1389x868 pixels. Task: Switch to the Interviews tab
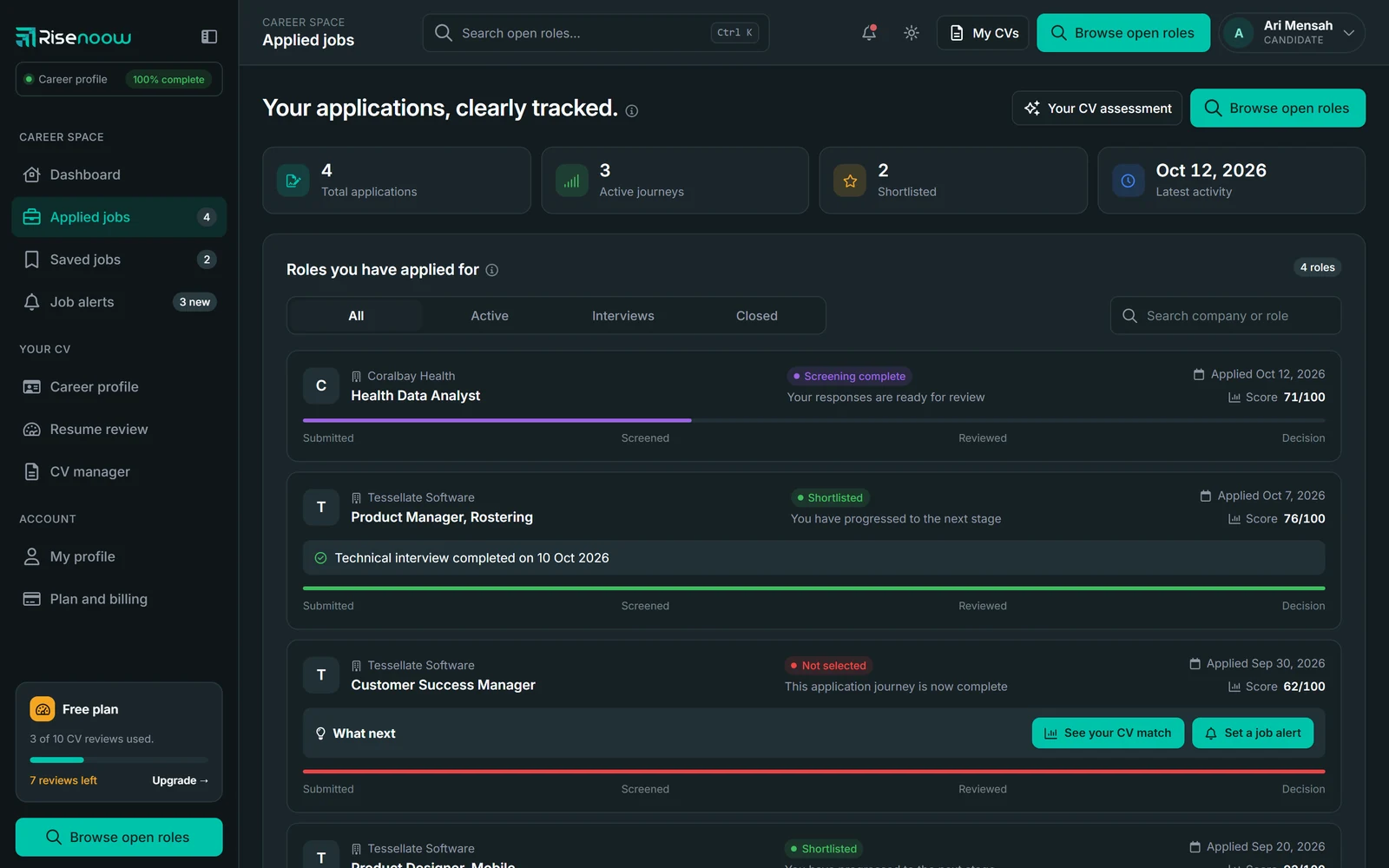coord(623,316)
